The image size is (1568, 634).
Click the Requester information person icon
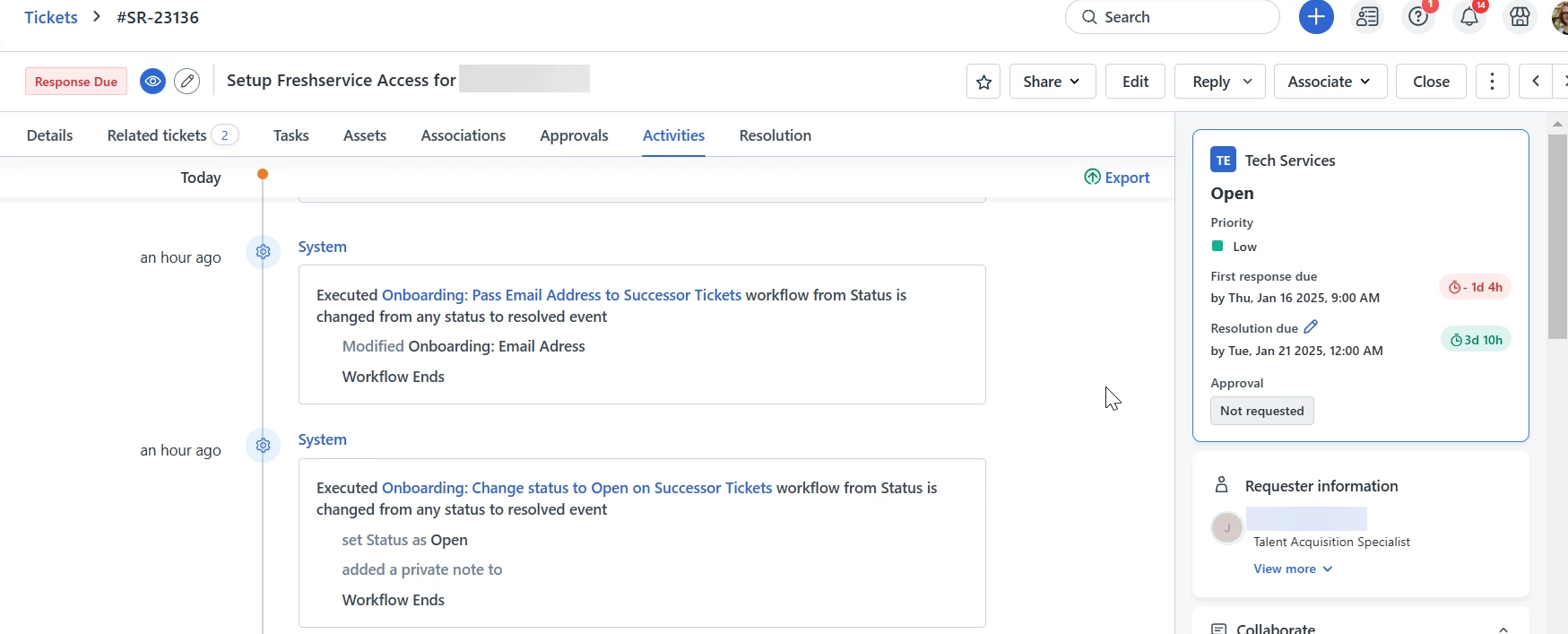pyautogui.click(x=1221, y=485)
